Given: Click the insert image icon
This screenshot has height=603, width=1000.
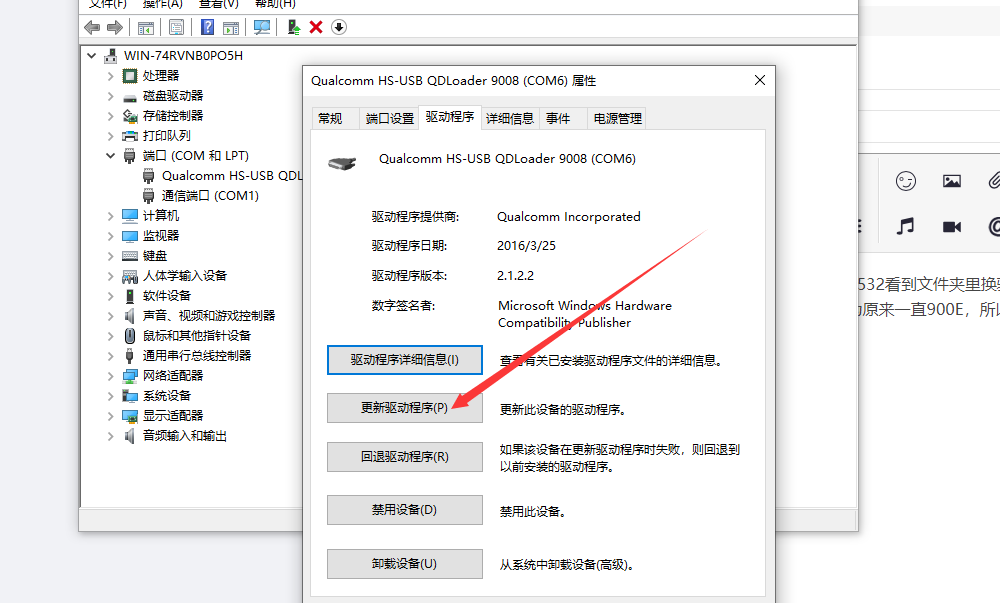Looking at the screenshot, I should point(951,181).
